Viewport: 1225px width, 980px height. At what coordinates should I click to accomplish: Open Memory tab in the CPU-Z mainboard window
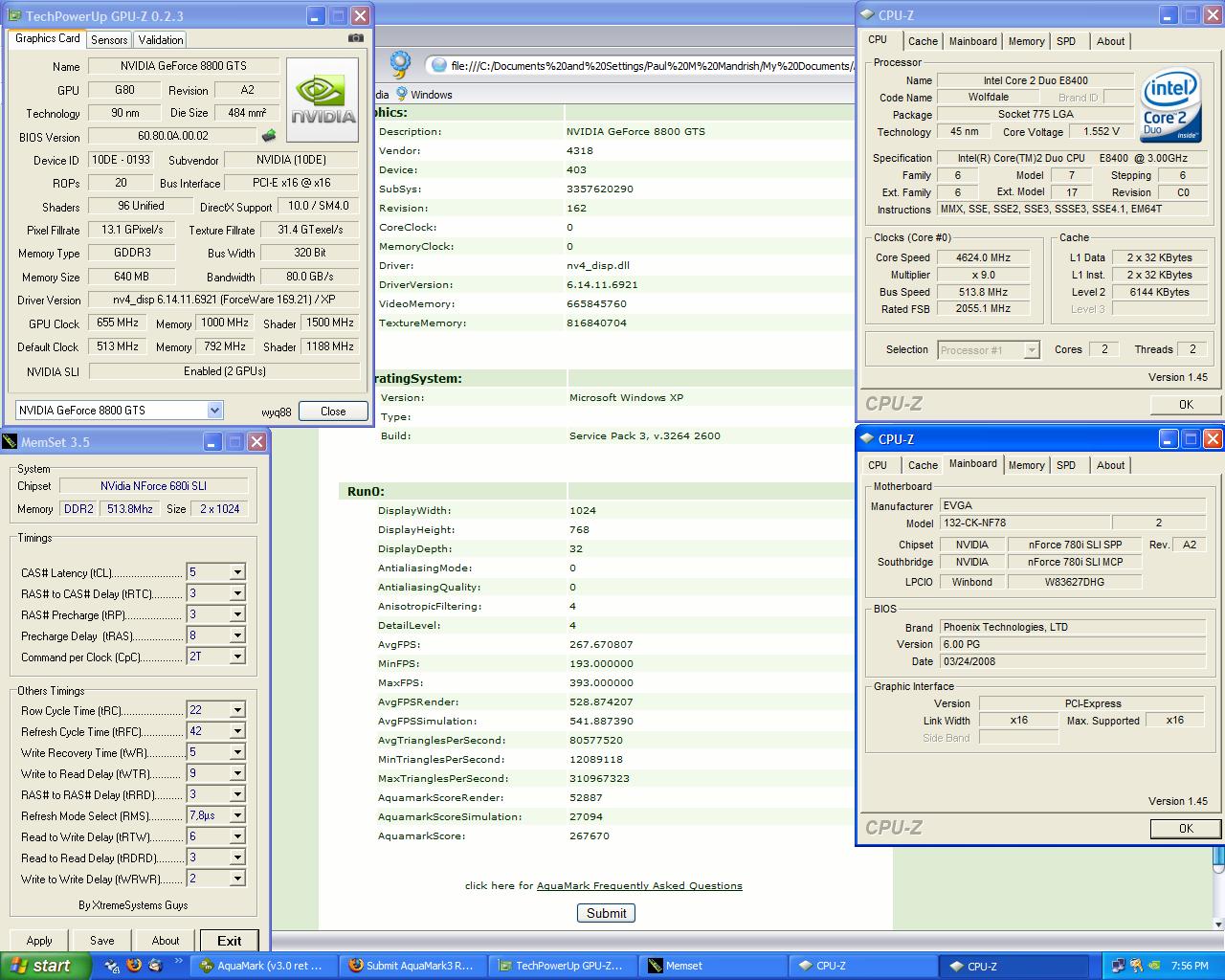1026,465
